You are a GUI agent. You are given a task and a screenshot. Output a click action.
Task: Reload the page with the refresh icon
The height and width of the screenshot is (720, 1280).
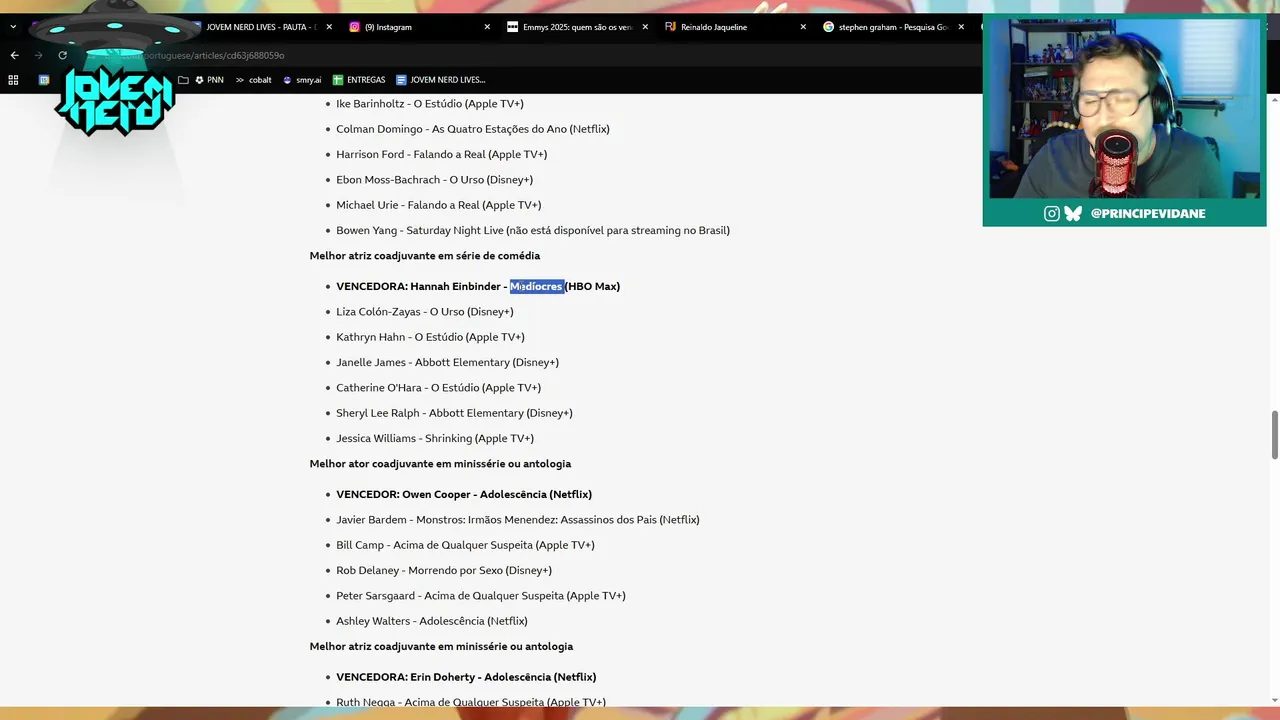point(62,55)
